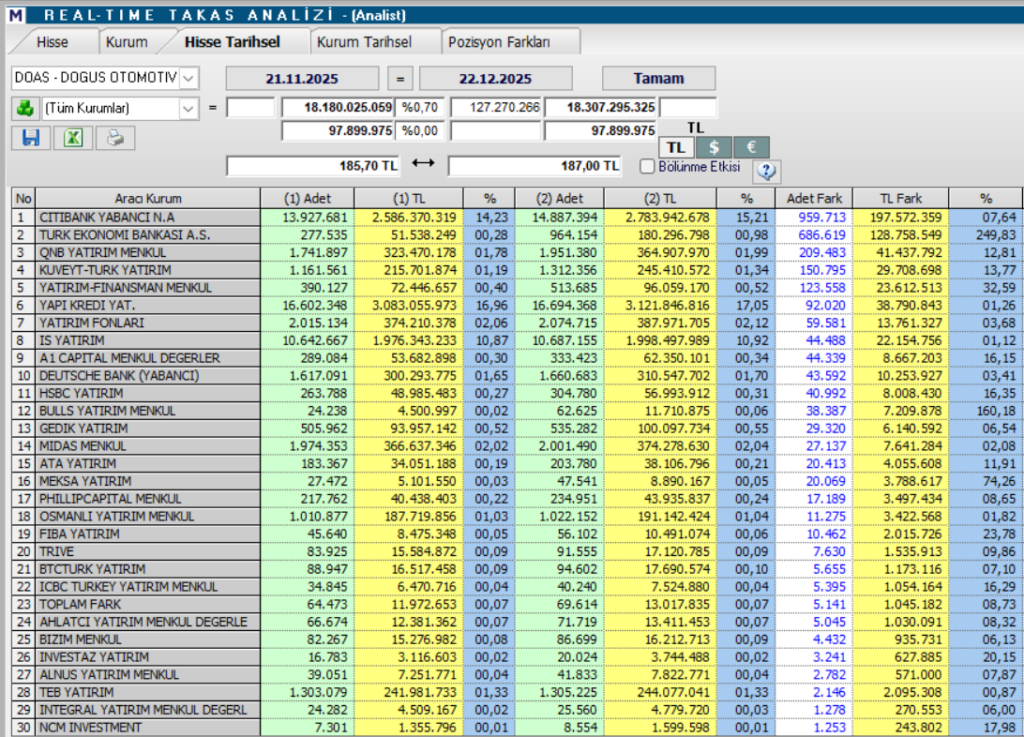This screenshot has width=1024, height=737.
Task: Click the double-headed arrow between prices
Action: coord(424,164)
